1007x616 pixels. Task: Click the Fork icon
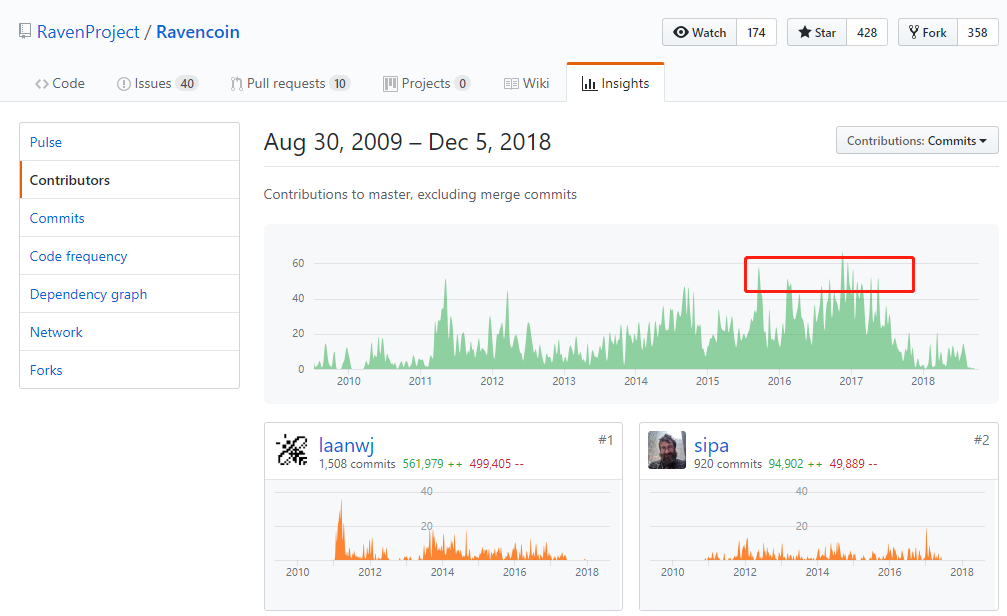[914, 32]
